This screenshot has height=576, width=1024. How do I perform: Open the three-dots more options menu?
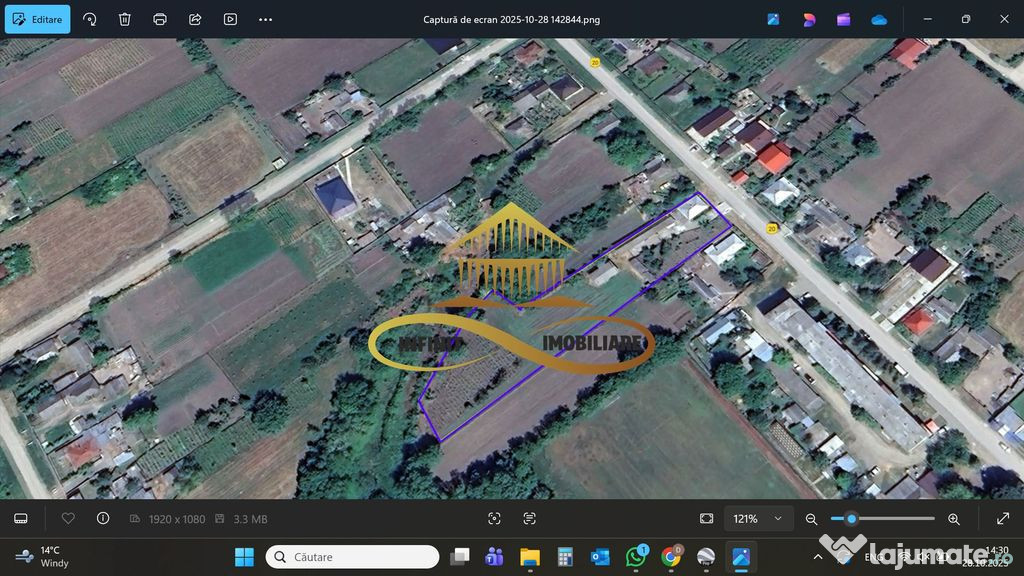coord(265,19)
